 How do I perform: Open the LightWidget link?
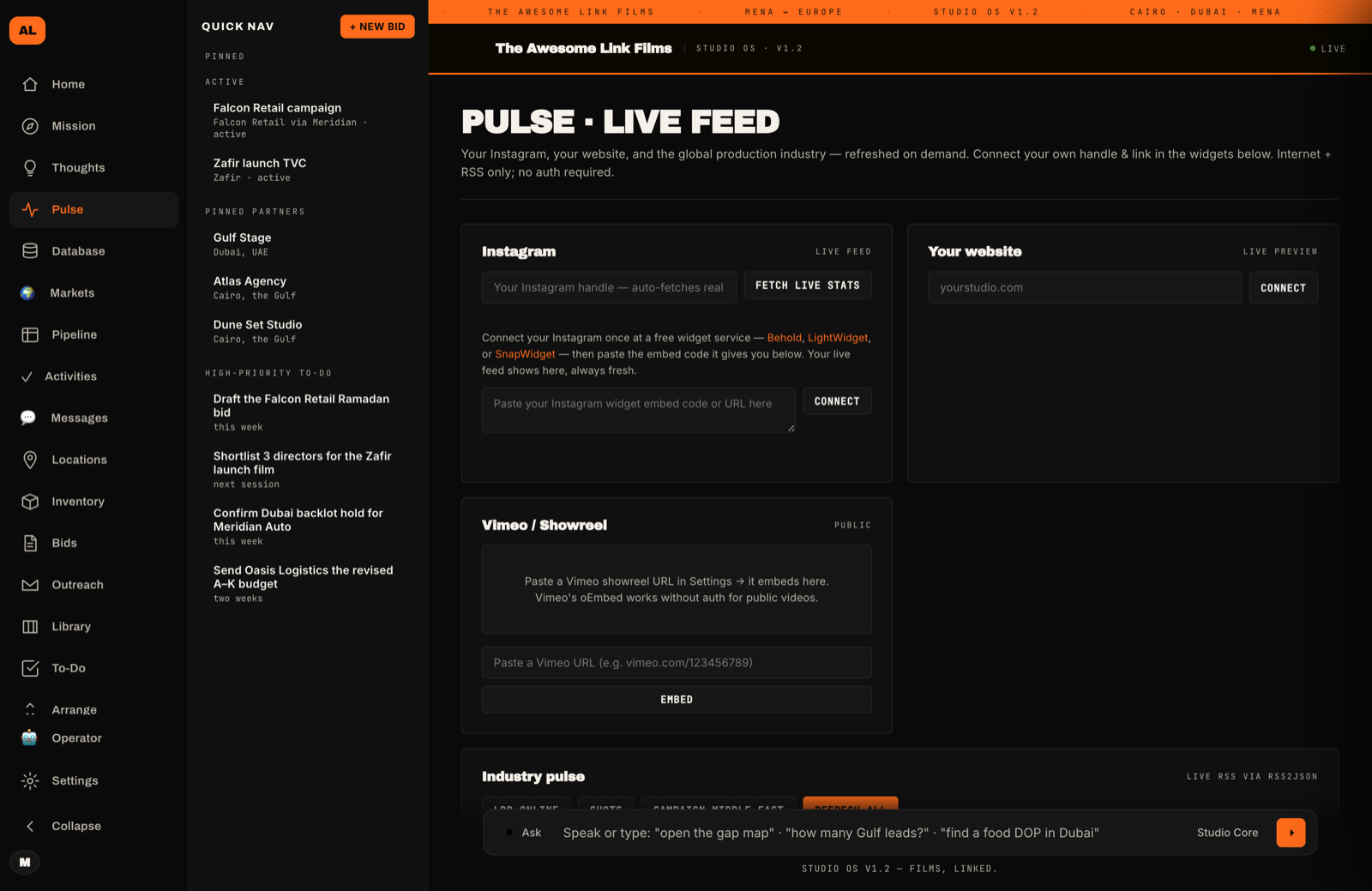[838, 338]
